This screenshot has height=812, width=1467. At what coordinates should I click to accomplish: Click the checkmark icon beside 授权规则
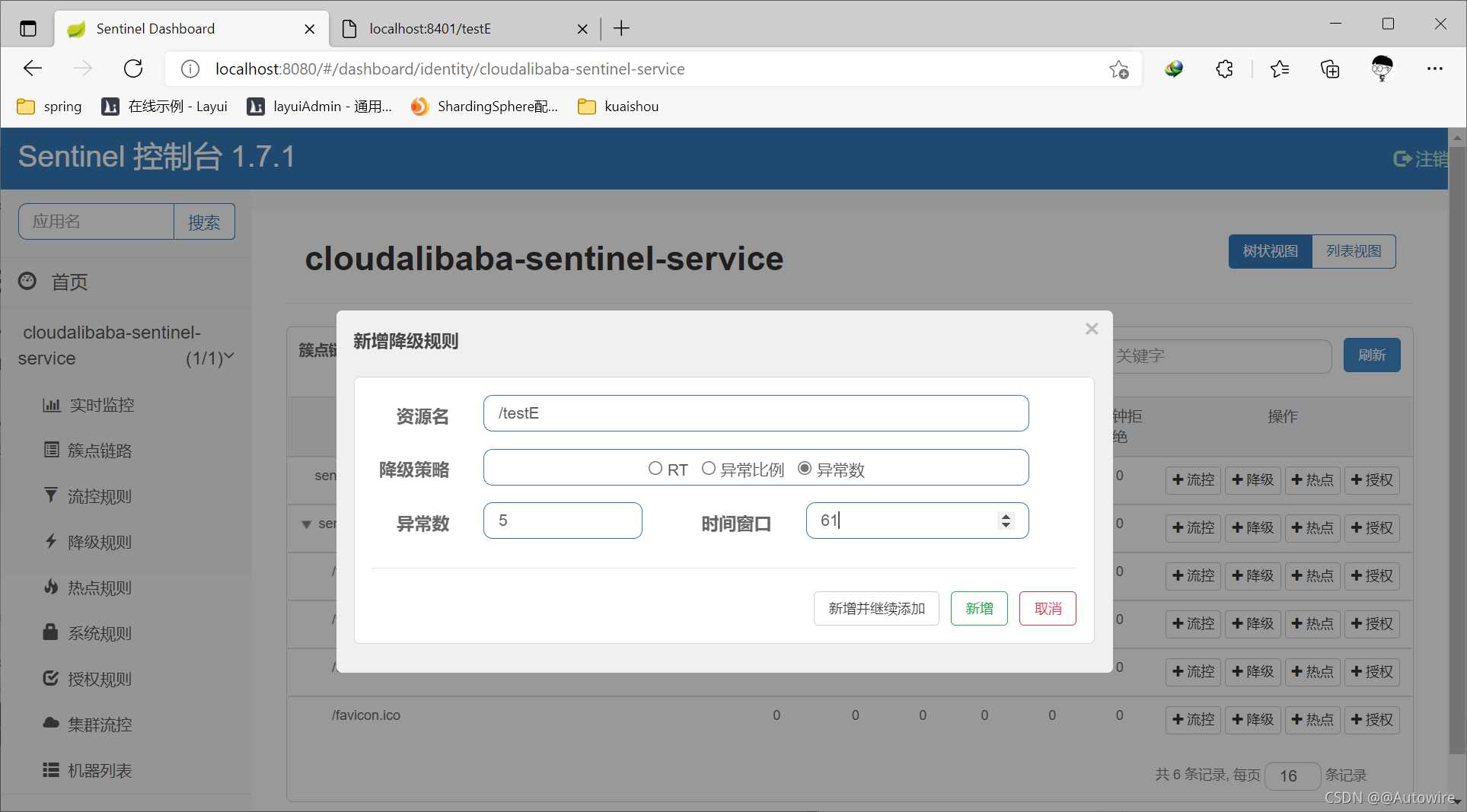tap(51, 678)
